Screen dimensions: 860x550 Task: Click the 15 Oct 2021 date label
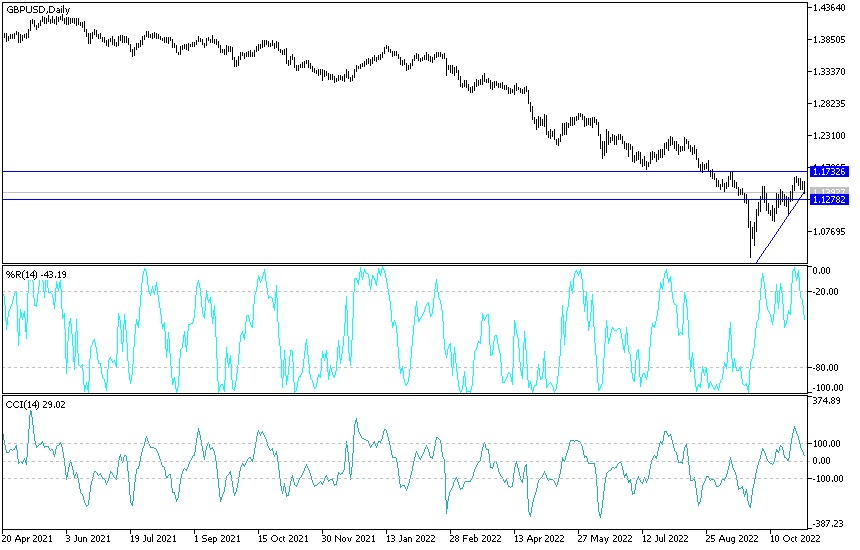coord(283,538)
